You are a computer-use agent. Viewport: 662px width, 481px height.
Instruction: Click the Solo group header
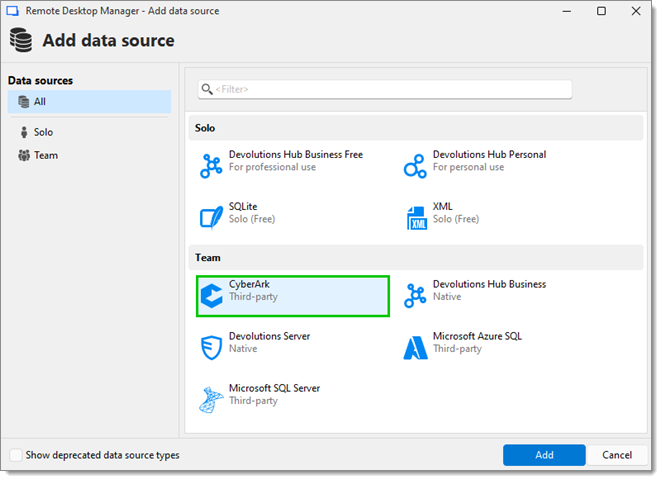tap(416, 128)
